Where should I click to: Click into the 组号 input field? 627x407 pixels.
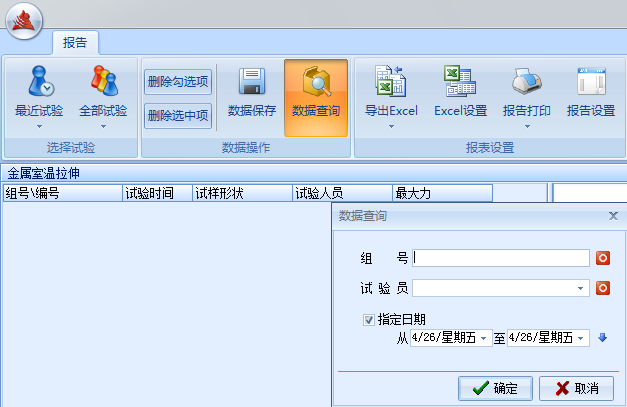(x=500, y=258)
